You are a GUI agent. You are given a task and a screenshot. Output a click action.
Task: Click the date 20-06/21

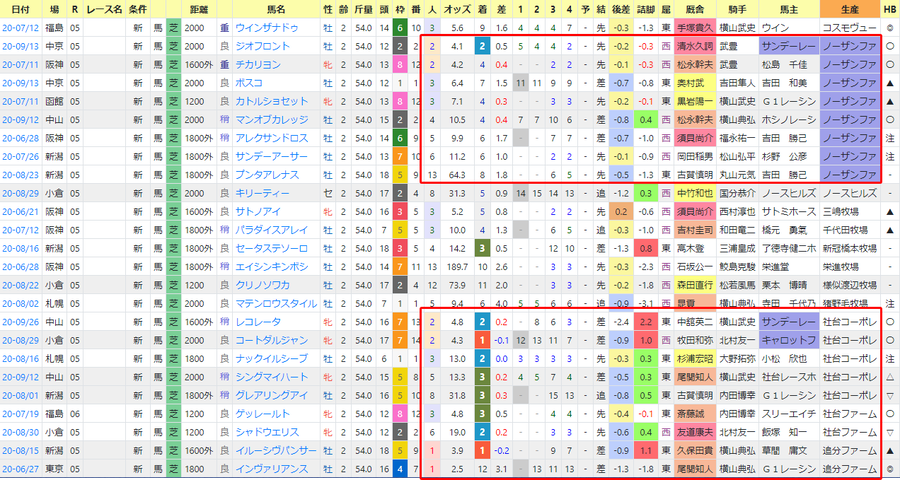click(20, 211)
